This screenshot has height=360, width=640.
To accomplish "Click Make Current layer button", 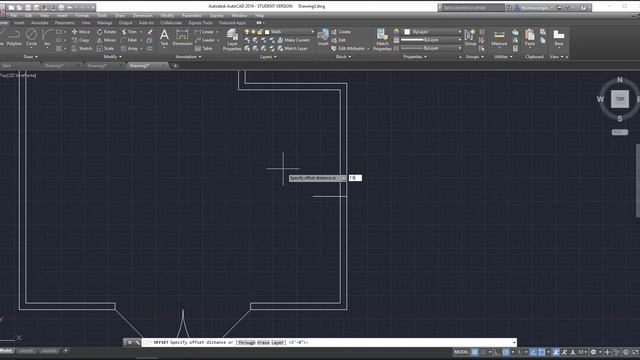I will [x=293, y=40].
